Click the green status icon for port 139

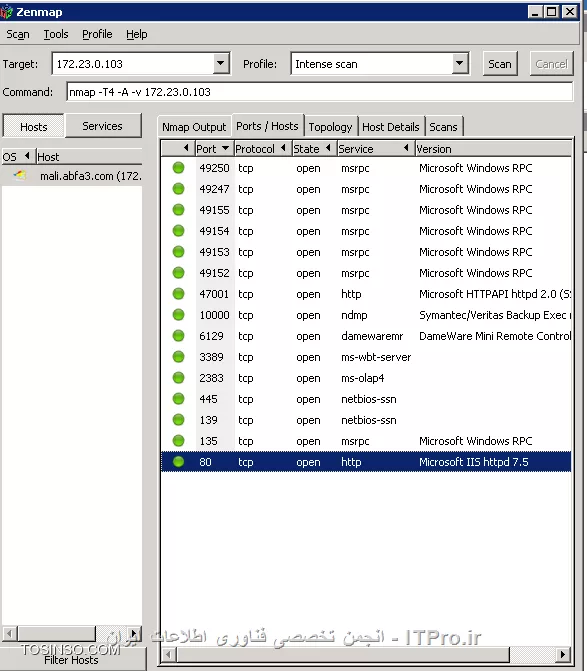point(178,419)
